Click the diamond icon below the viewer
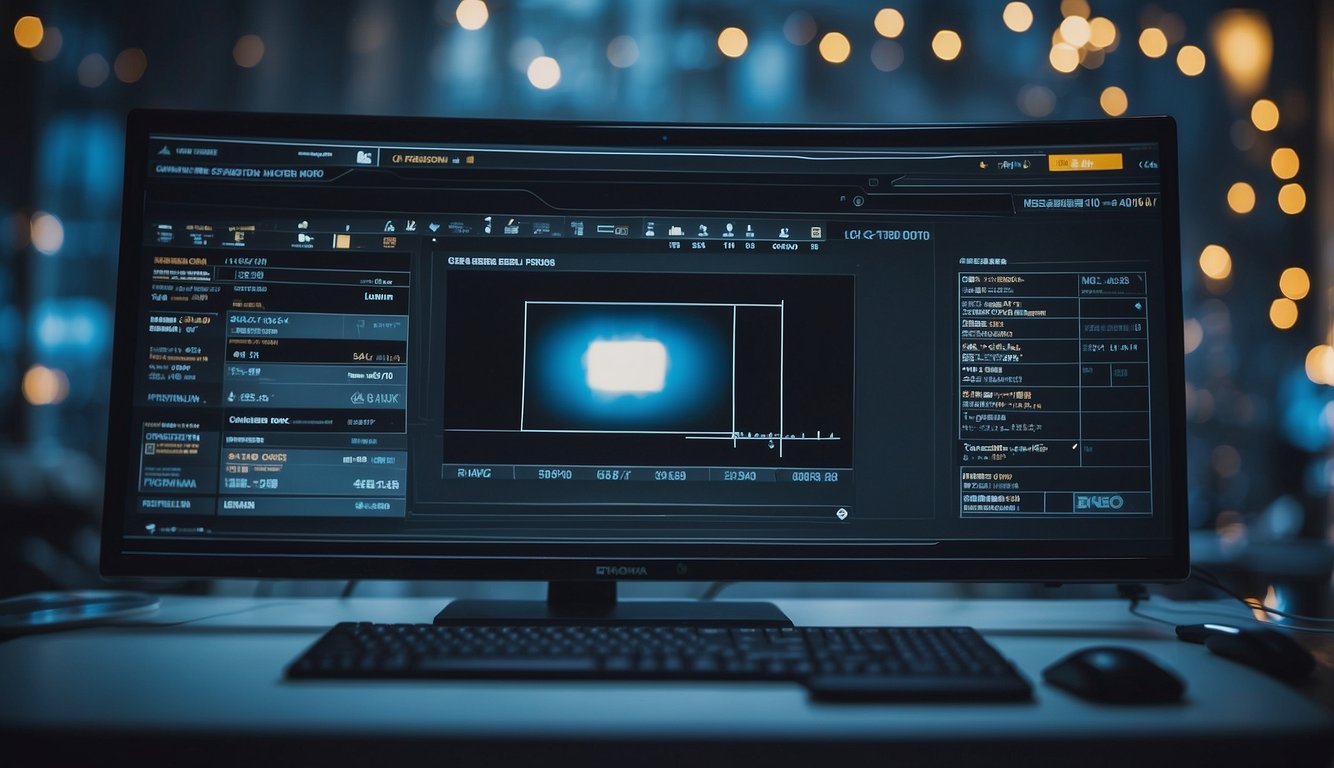 point(841,513)
